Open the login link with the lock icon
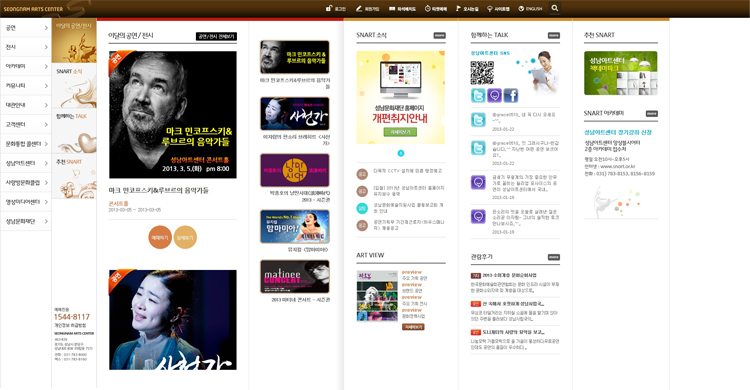750x390 pixels. pyautogui.click(x=336, y=9)
